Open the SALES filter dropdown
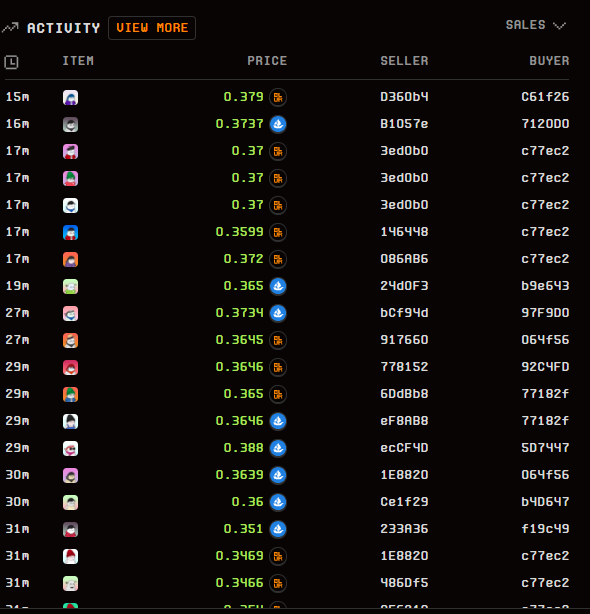 (x=536, y=25)
